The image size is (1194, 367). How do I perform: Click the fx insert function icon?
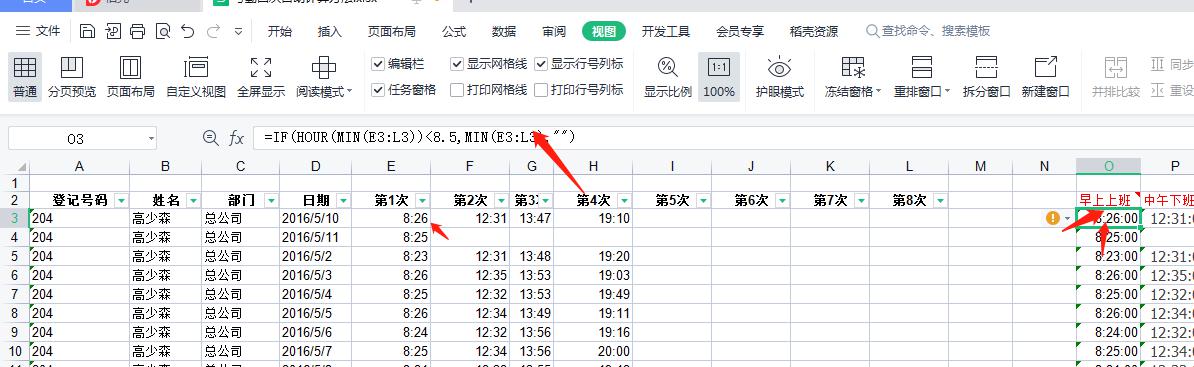point(237,139)
